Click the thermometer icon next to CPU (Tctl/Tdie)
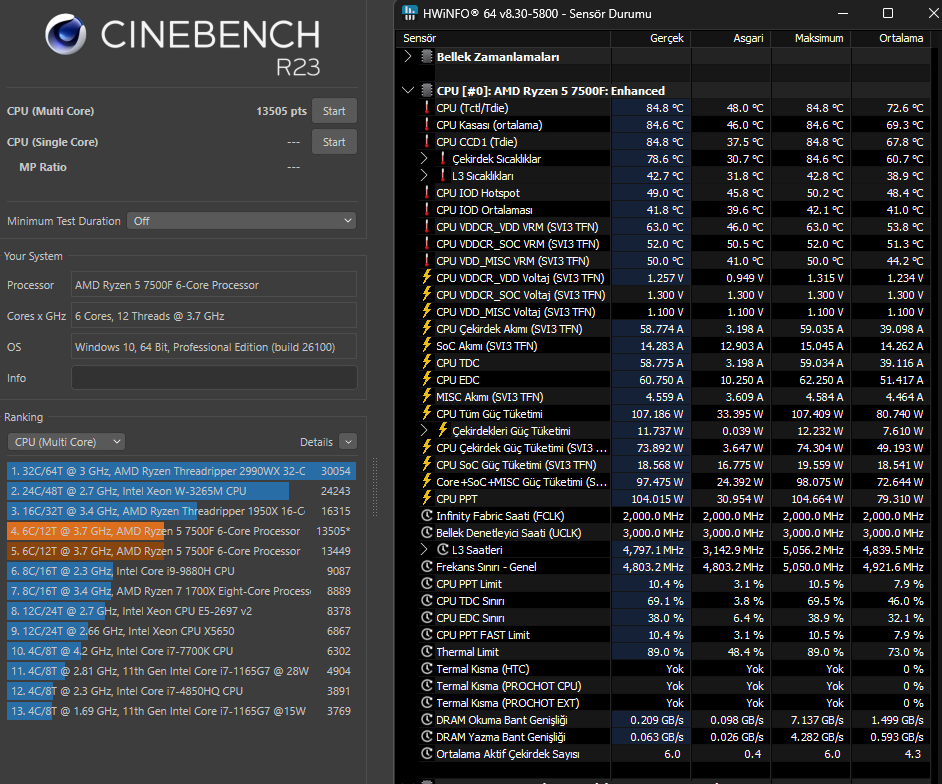This screenshot has width=942, height=784. pos(427,108)
